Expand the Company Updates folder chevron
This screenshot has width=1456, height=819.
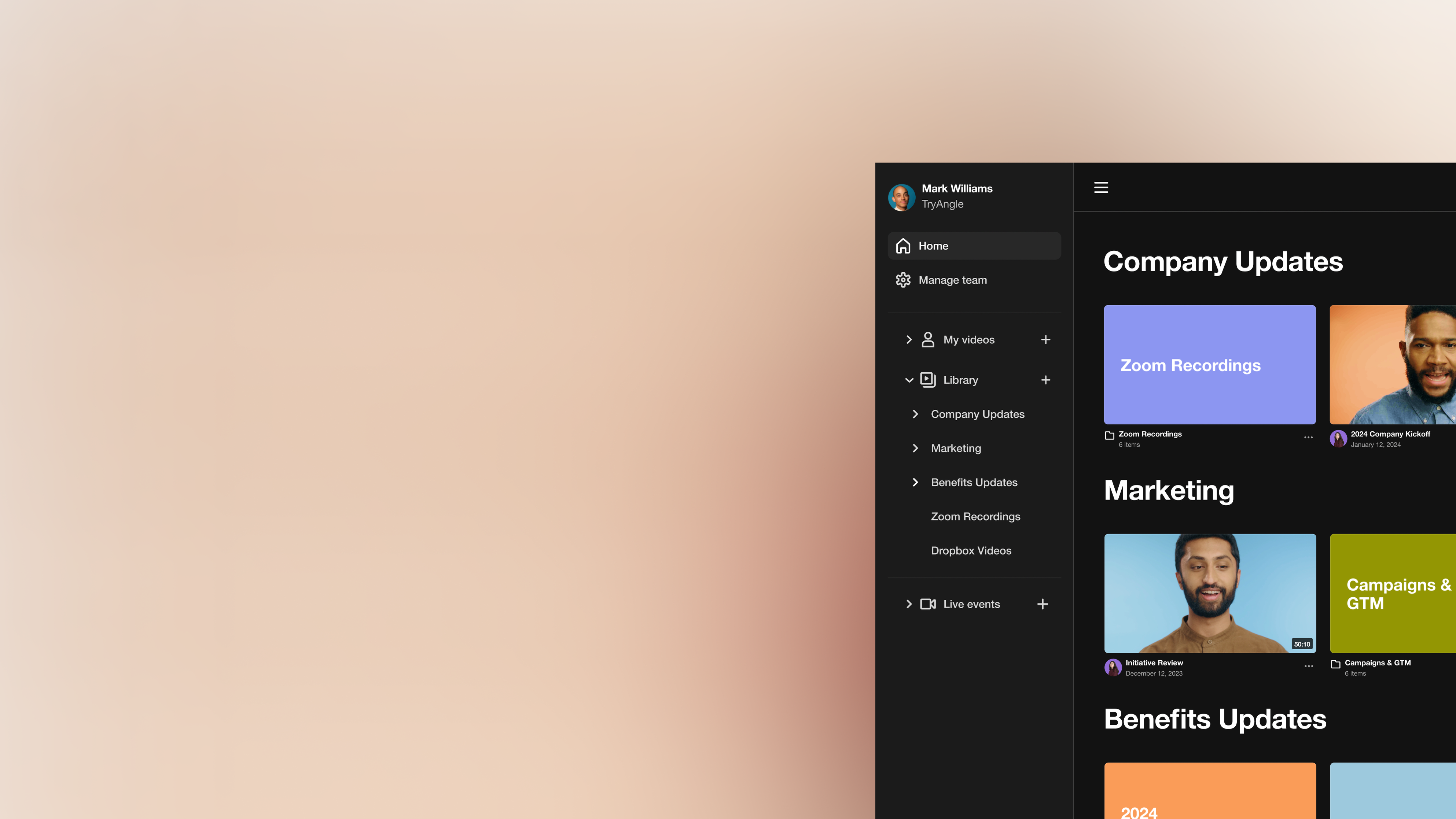pyautogui.click(x=915, y=414)
